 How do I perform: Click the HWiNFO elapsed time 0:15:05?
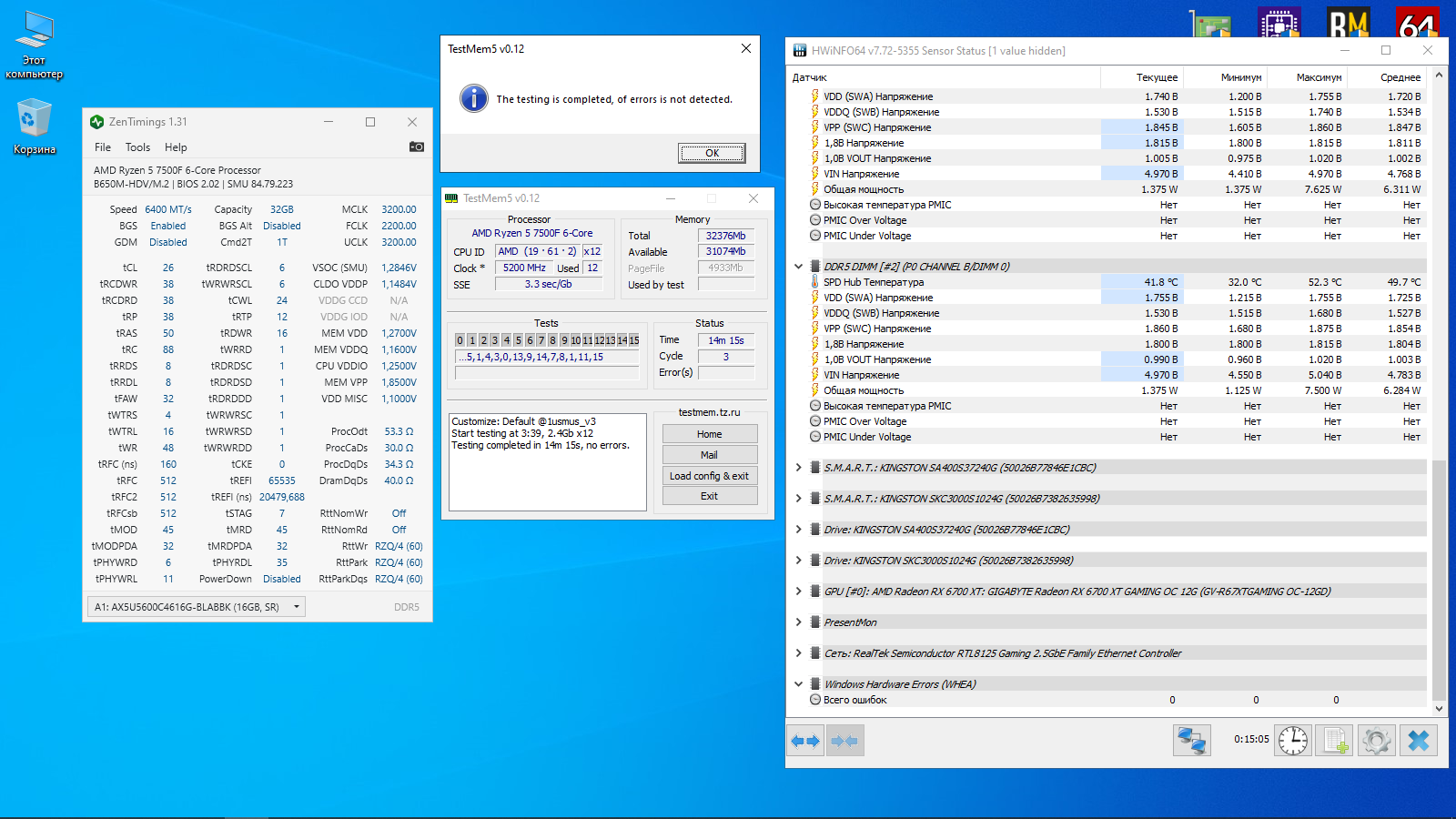coord(1251,739)
